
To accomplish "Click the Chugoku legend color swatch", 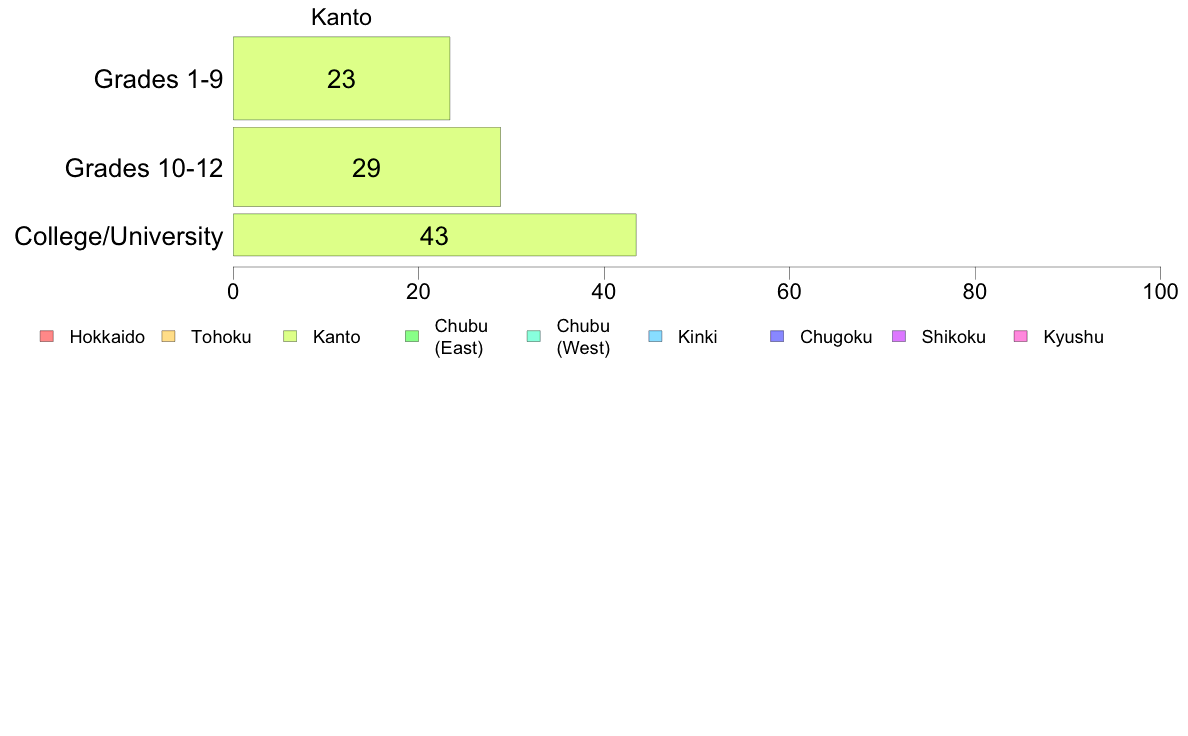I will [777, 337].
